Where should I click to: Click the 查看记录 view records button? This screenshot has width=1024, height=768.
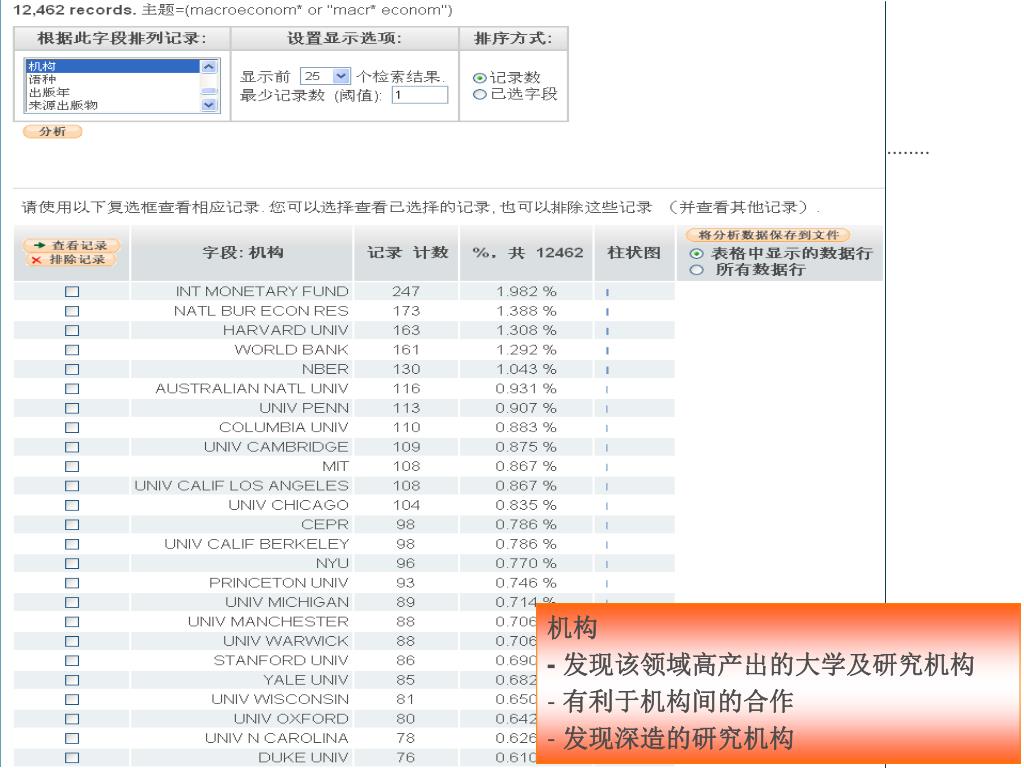click(71, 245)
